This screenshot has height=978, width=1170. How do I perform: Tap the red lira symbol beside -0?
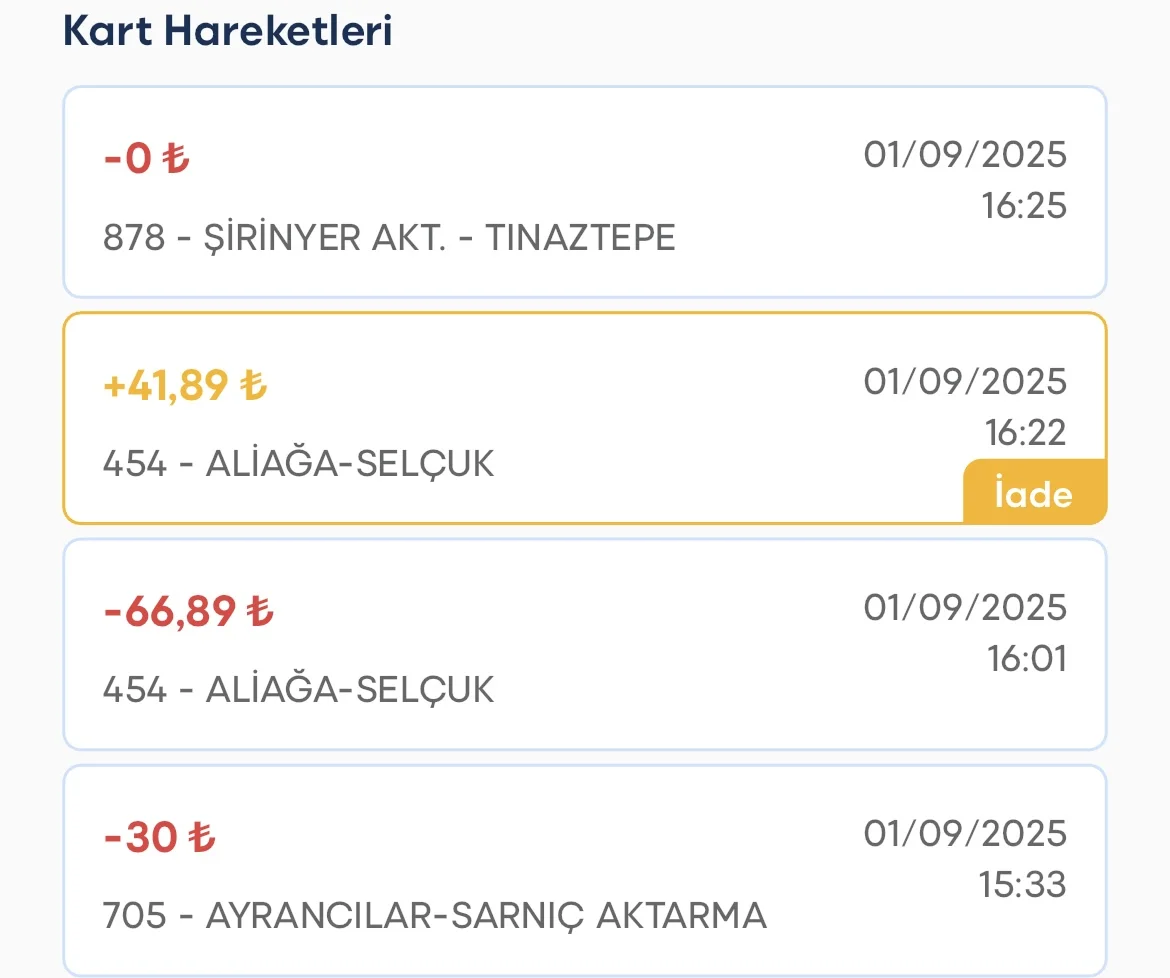click(x=177, y=159)
